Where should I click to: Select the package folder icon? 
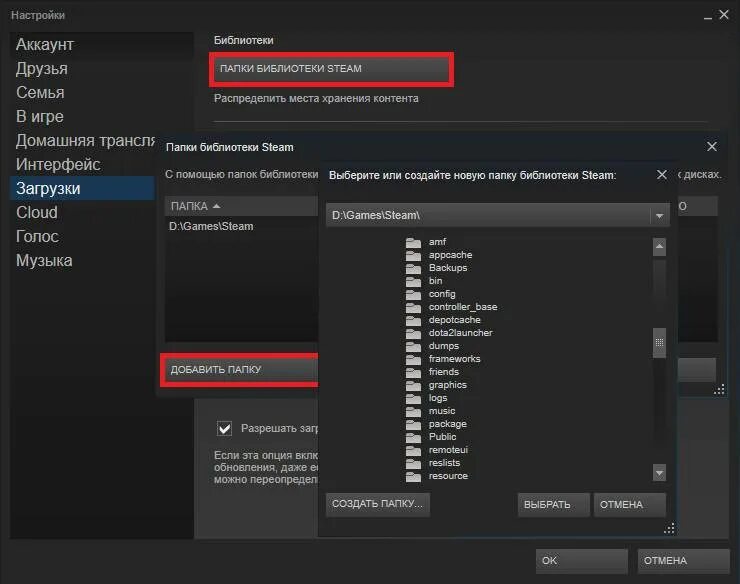coord(413,424)
